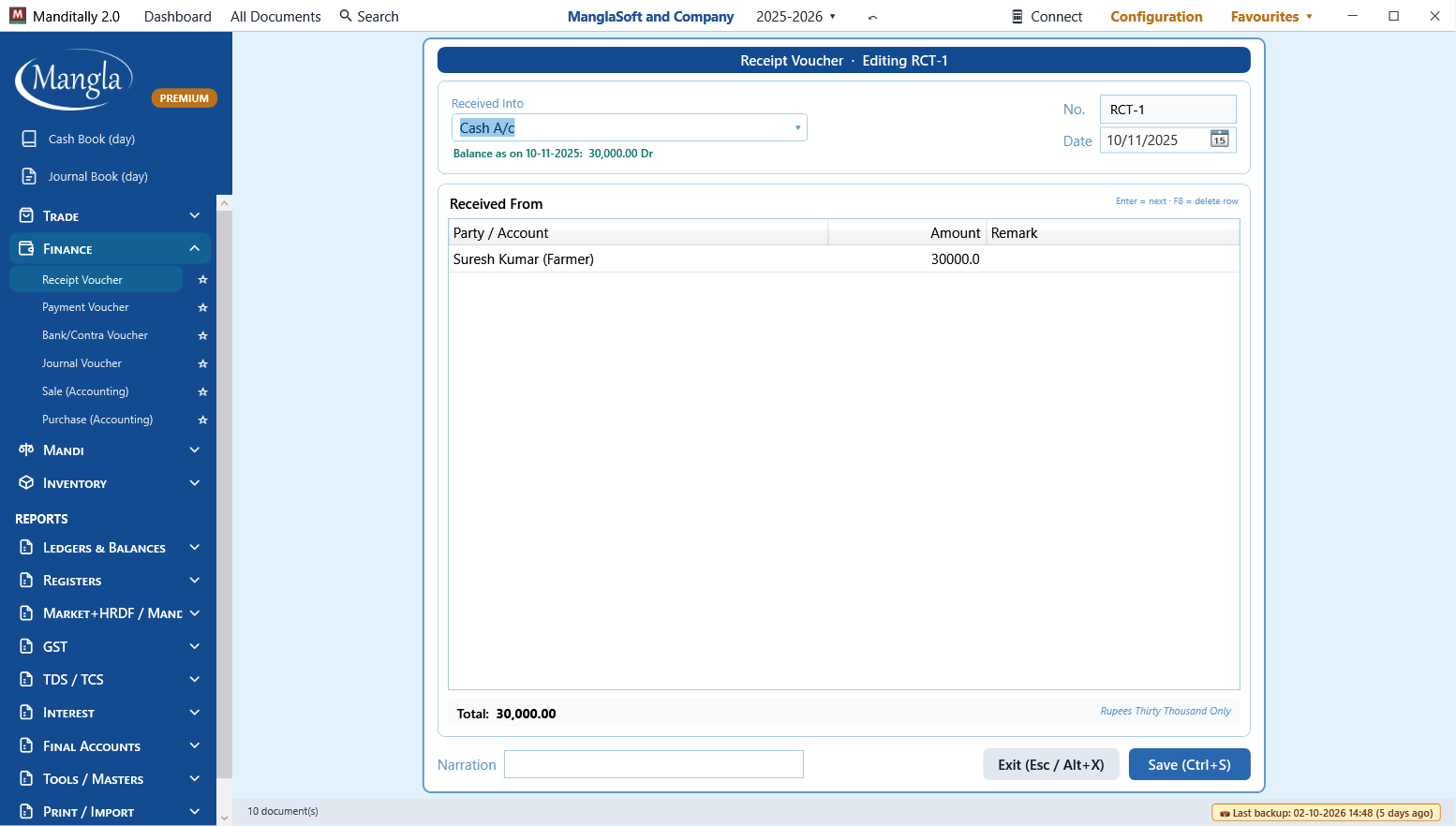
Task: Click Exit (Esc / Alt+X) button
Action: coord(1051,764)
